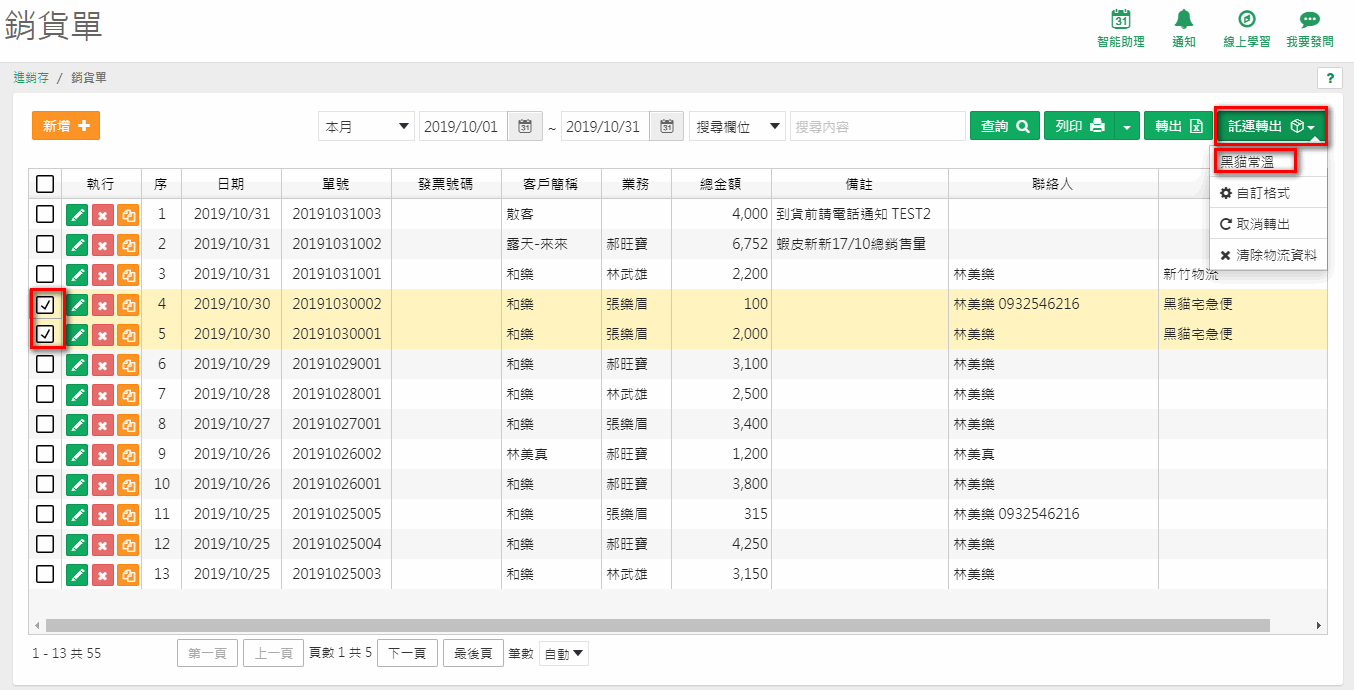Open the 線上學習 compass icon
This screenshot has height=690, width=1354.
click(1247, 19)
